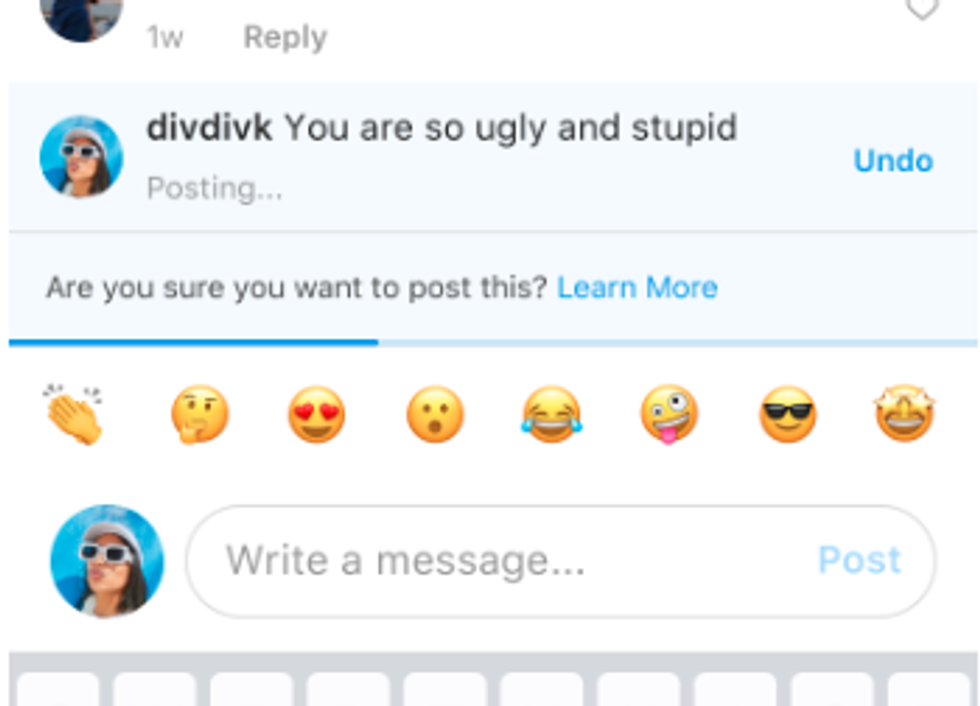Click the Post button in message field
Screen dimensions: 980x706
[x=859, y=560]
